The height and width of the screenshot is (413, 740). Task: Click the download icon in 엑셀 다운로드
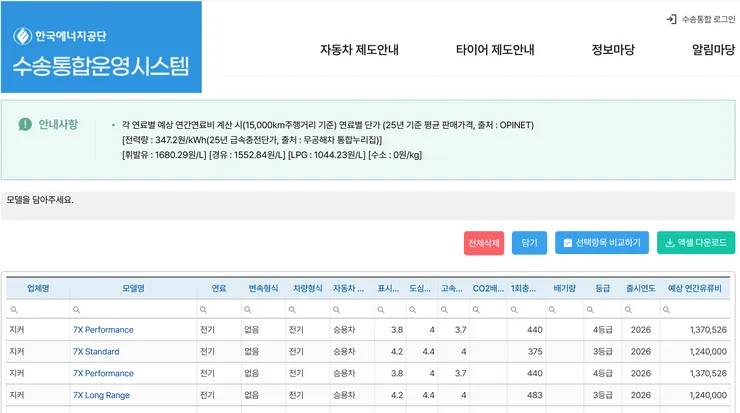coord(669,243)
